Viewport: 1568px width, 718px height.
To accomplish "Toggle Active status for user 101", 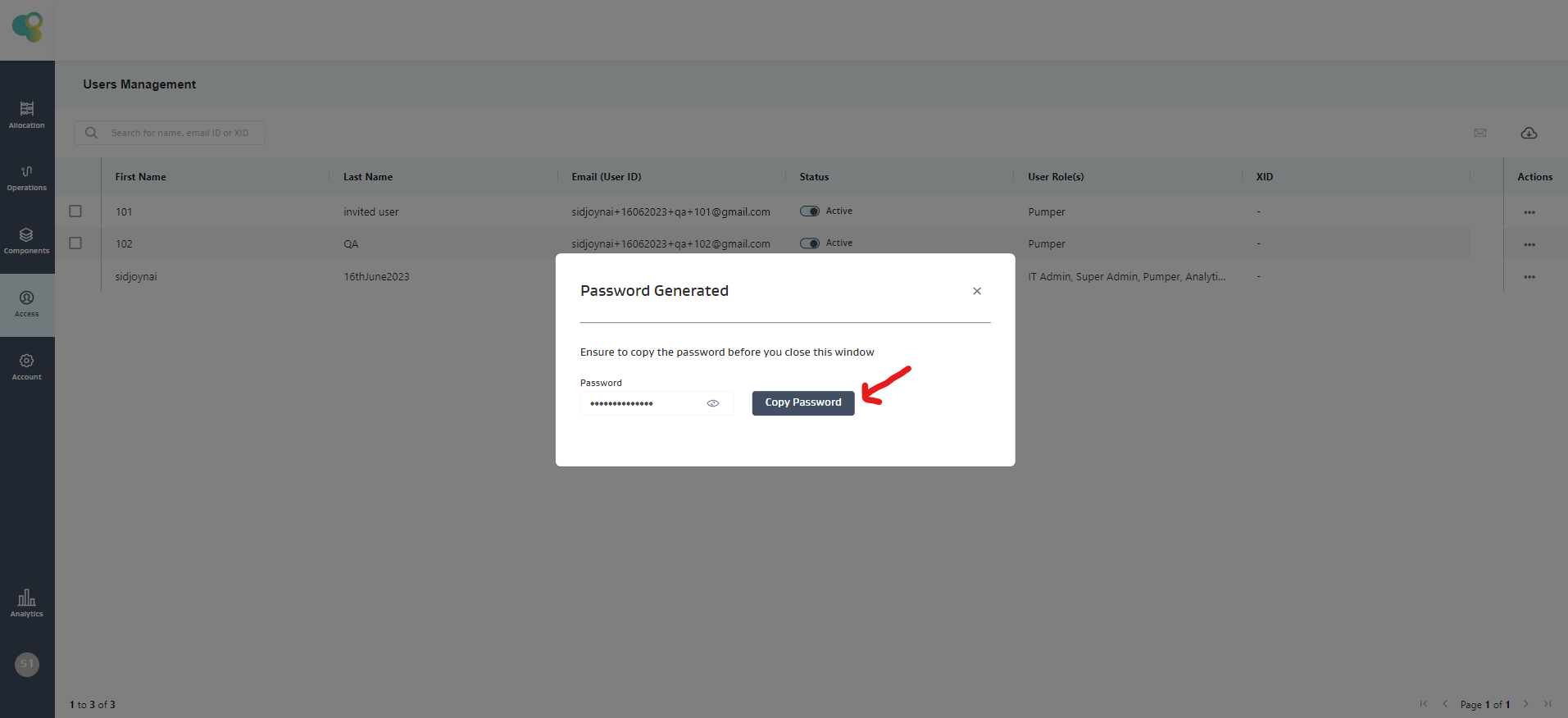I will click(x=810, y=211).
